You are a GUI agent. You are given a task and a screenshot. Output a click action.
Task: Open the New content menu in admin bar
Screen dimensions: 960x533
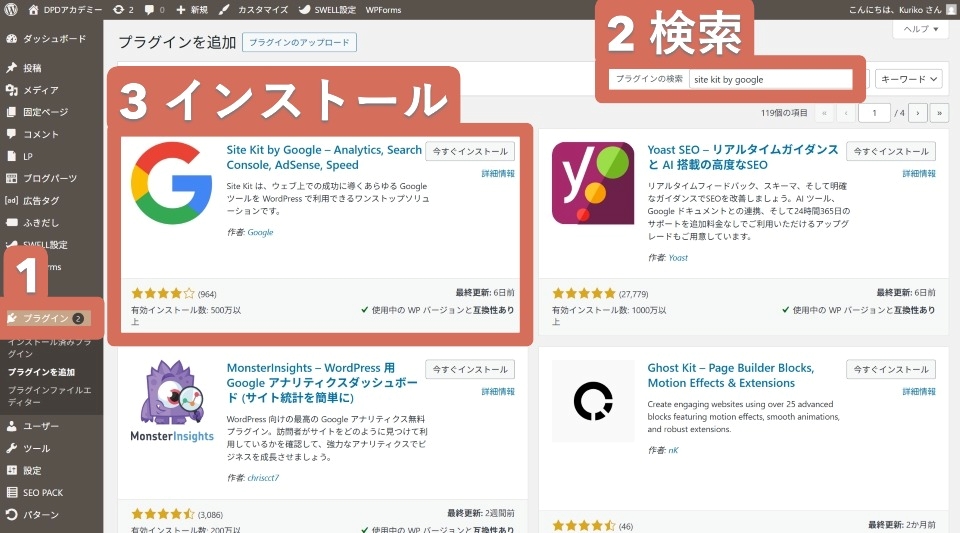tap(193, 9)
